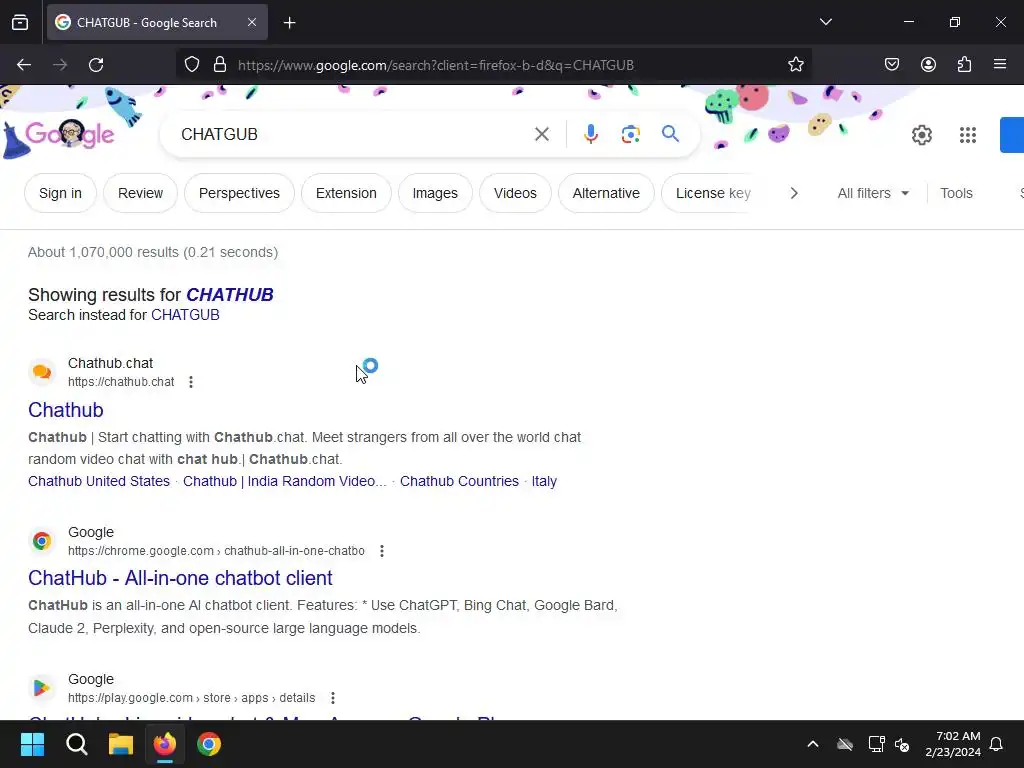Select the Extension filter chip
This screenshot has height=768, width=1024.
click(346, 193)
